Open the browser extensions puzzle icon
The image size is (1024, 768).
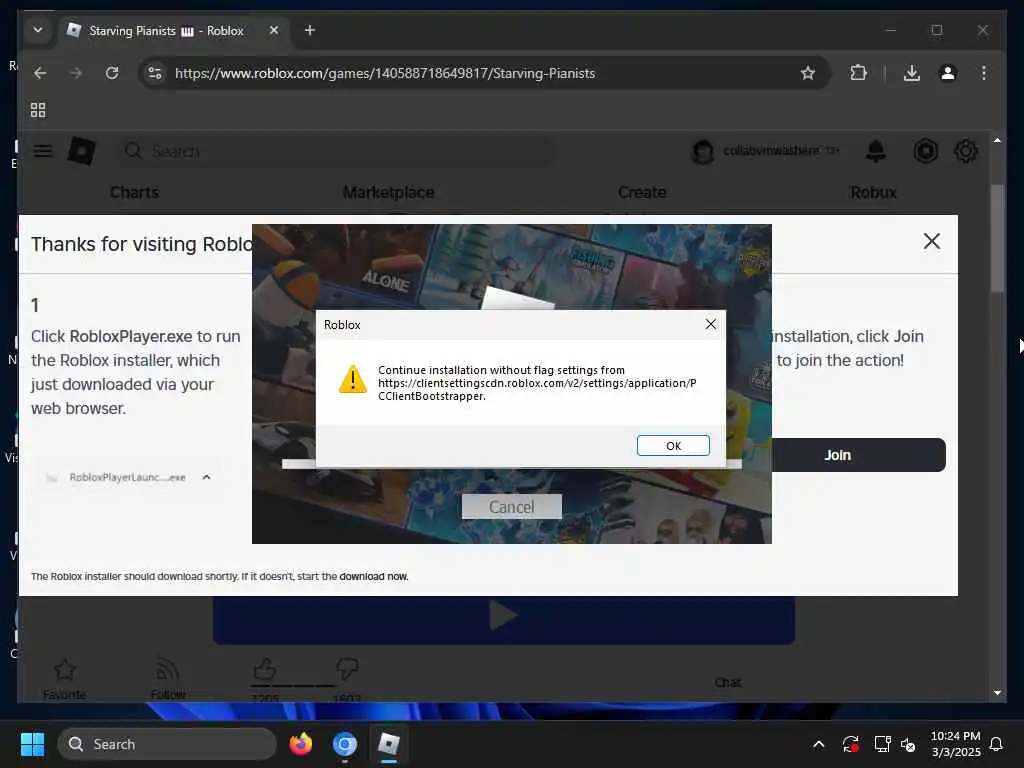858,73
